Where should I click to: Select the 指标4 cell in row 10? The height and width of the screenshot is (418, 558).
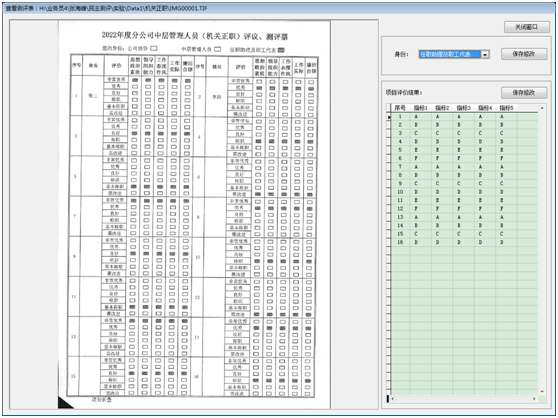coord(485,192)
